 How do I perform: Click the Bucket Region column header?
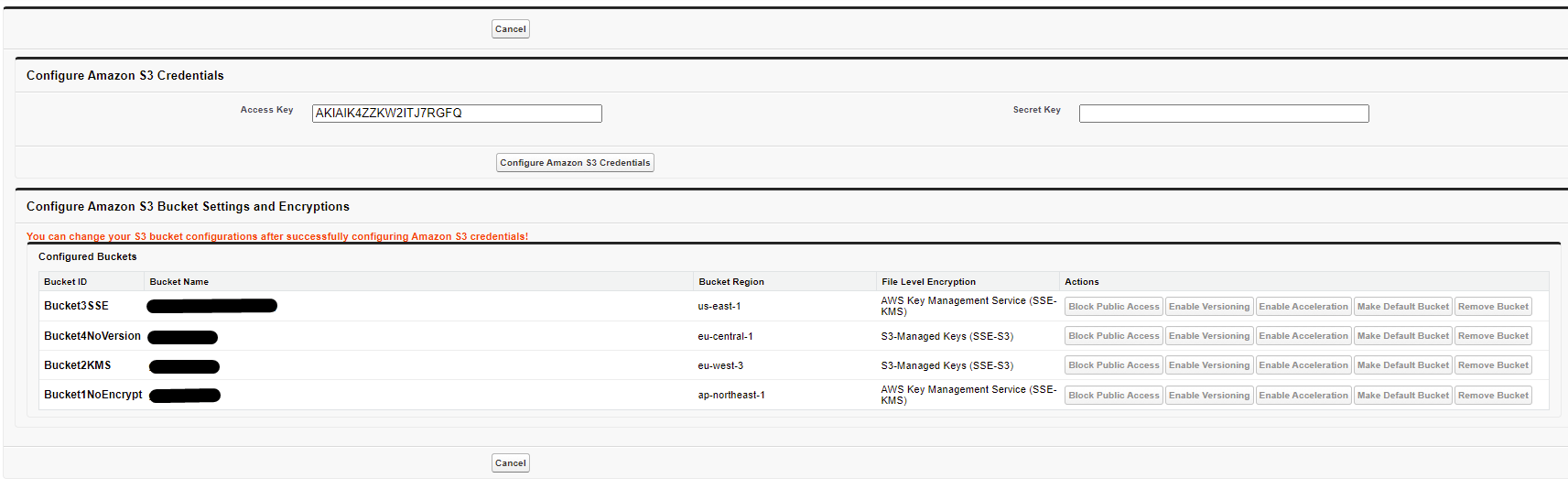tap(730, 282)
